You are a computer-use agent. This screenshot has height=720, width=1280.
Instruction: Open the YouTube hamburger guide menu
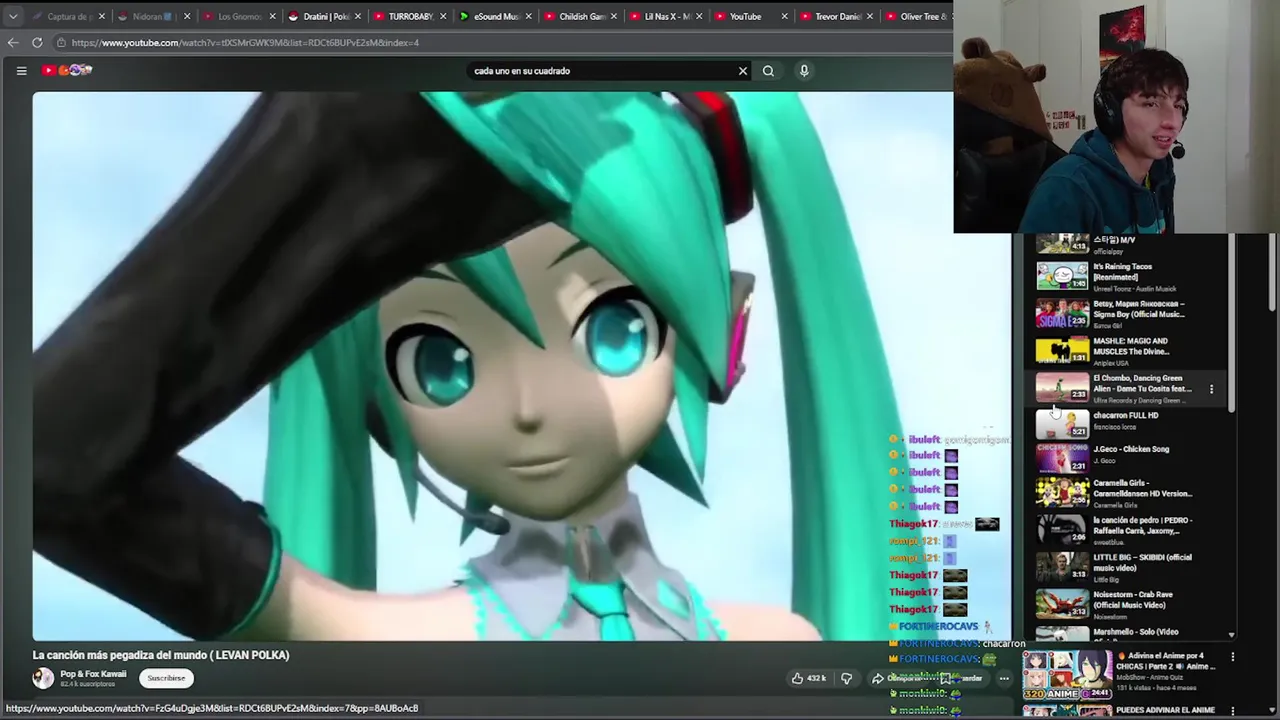(21, 71)
